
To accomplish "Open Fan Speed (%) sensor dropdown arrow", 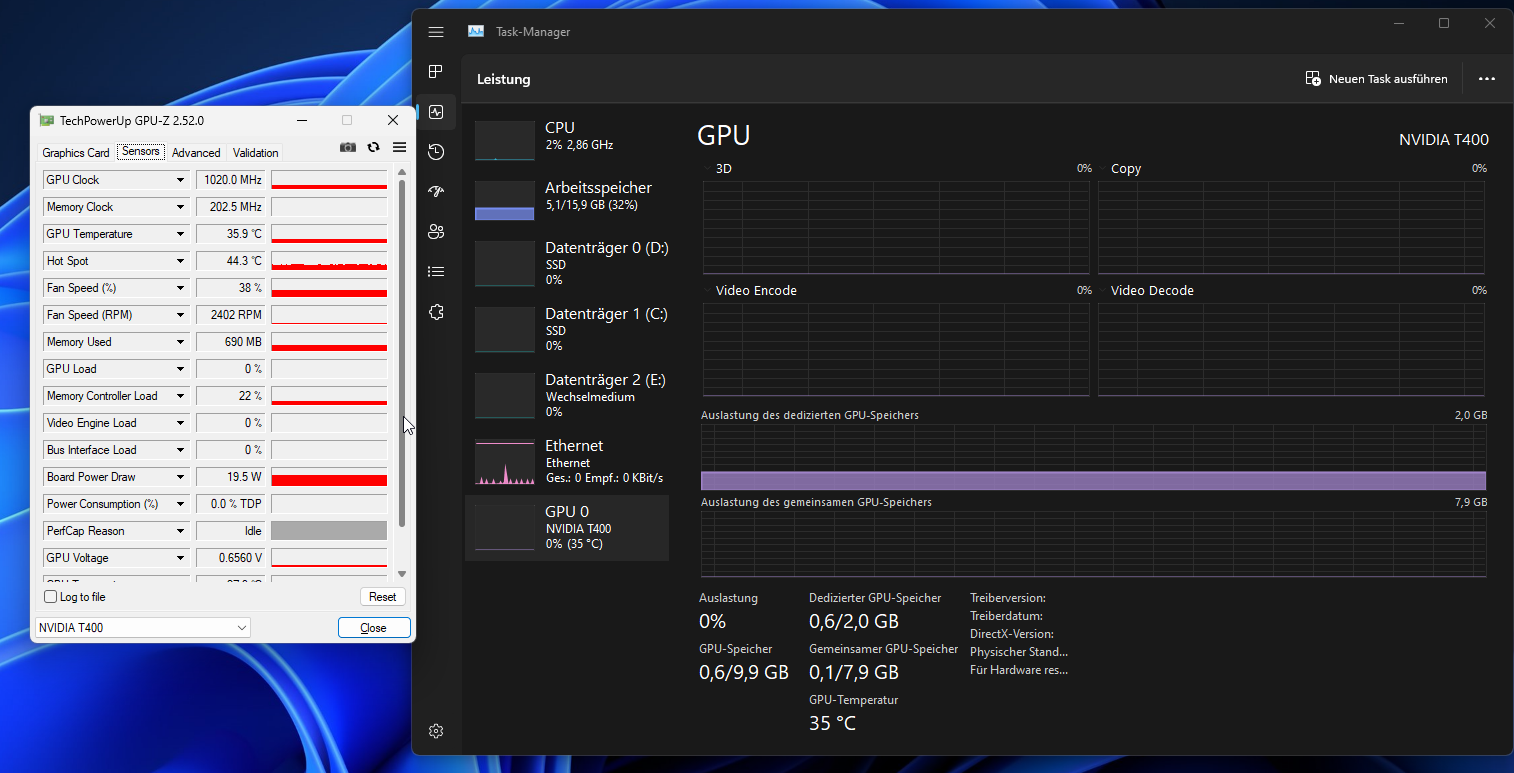I will [181, 288].
